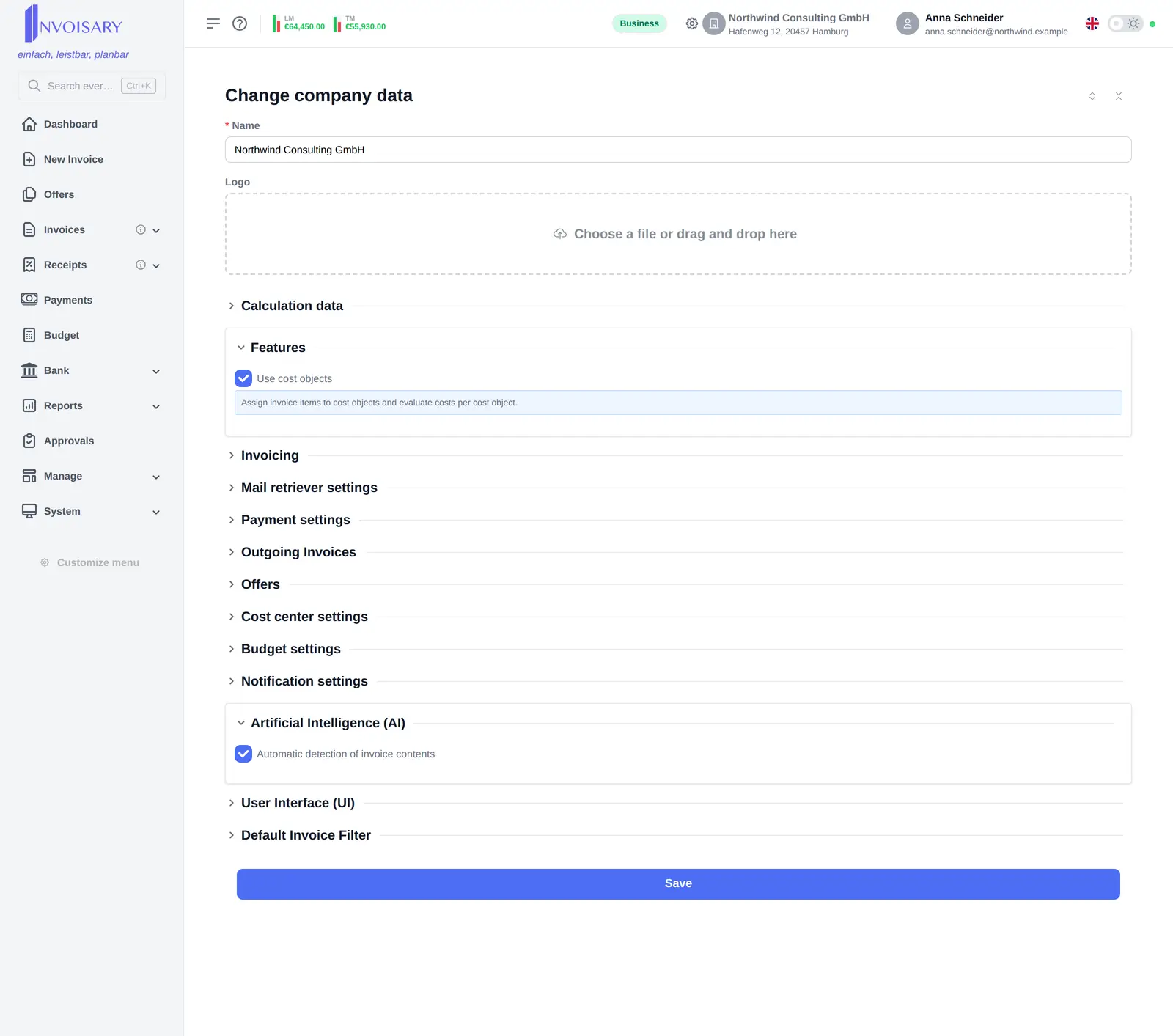Click the Business plan badge
This screenshot has width=1173, height=1036.
639,23
